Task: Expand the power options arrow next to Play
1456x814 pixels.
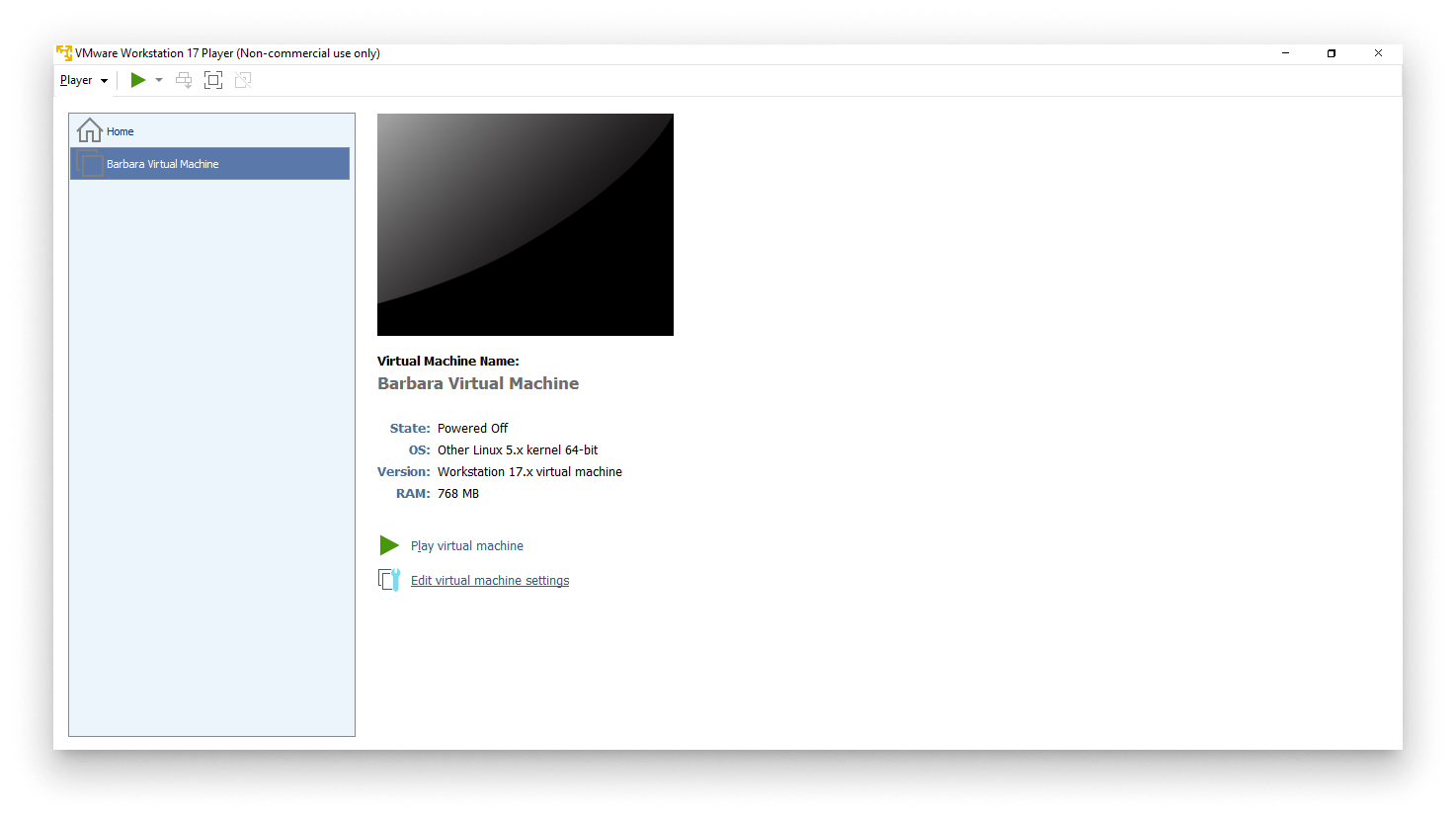Action: pyautogui.click(x=159, y=80)
